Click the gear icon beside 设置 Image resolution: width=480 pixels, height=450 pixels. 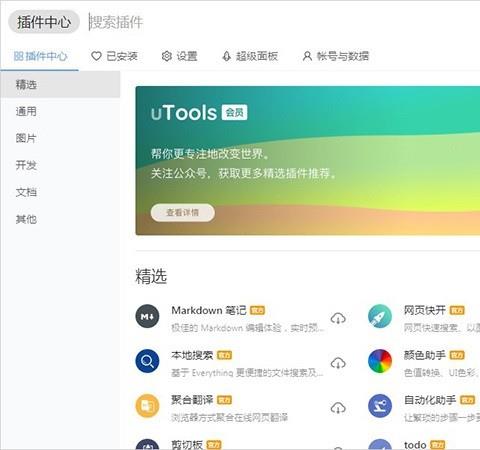pos(166,56)
